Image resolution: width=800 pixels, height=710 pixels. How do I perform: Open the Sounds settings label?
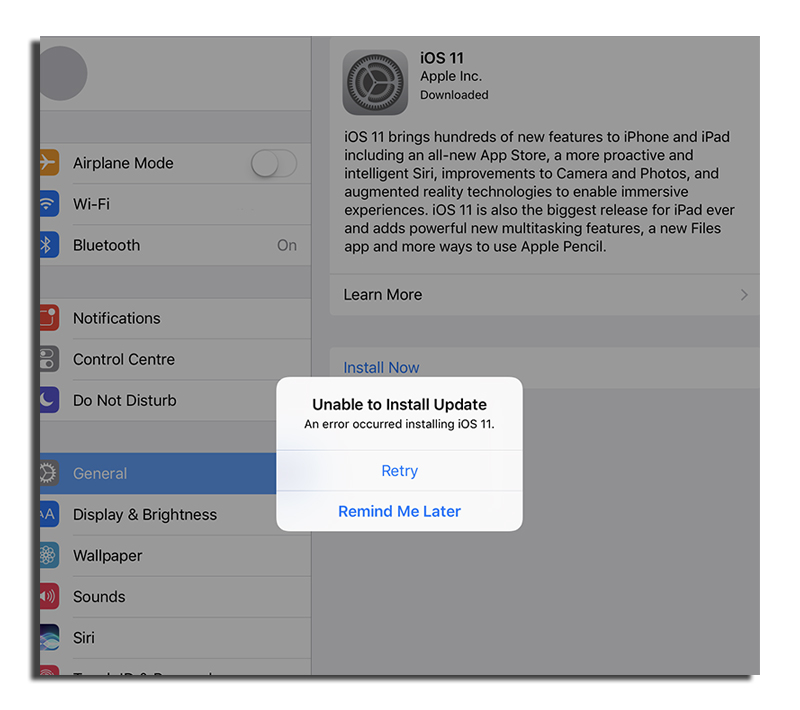coord(99,597)
